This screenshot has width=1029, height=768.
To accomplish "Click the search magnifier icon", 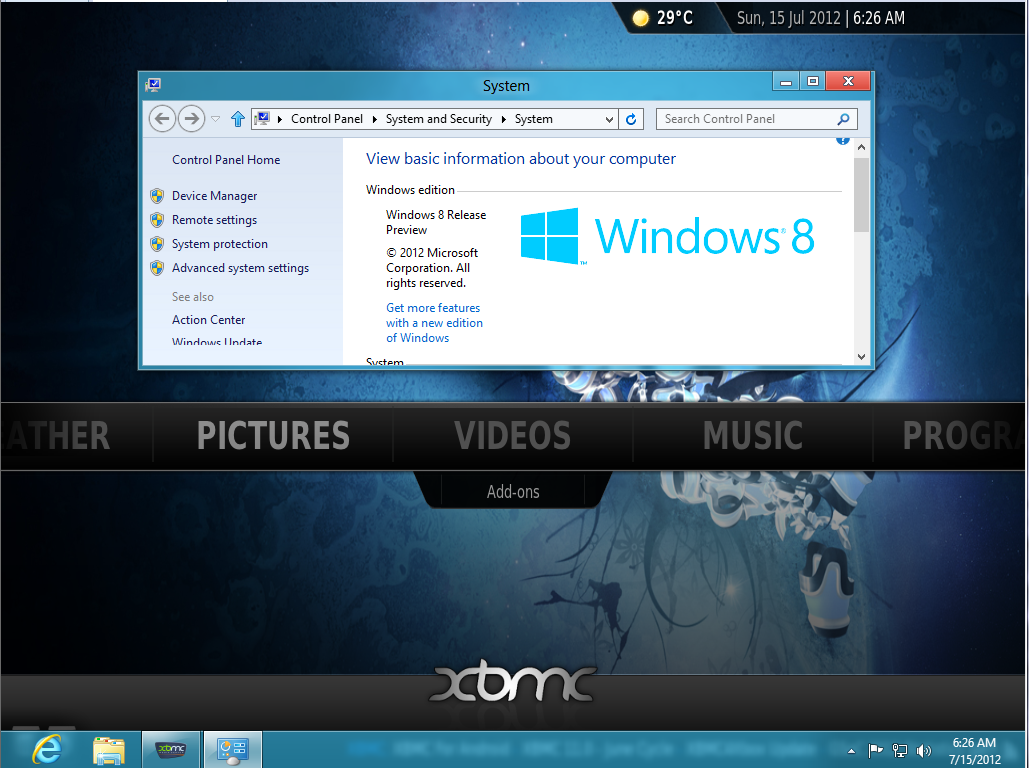I will 844,119.
